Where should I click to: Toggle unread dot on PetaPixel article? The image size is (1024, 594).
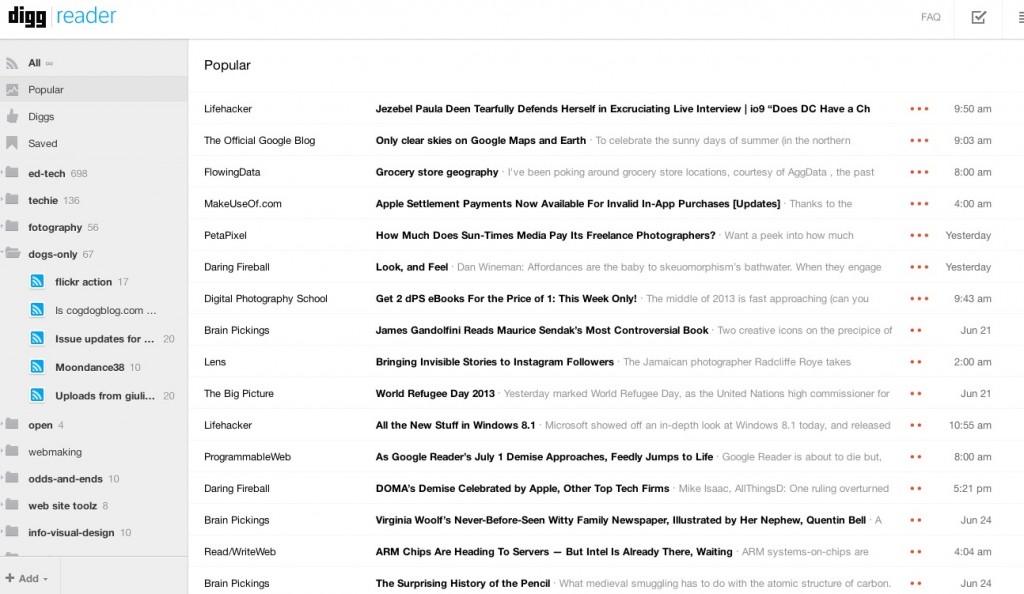917,235
